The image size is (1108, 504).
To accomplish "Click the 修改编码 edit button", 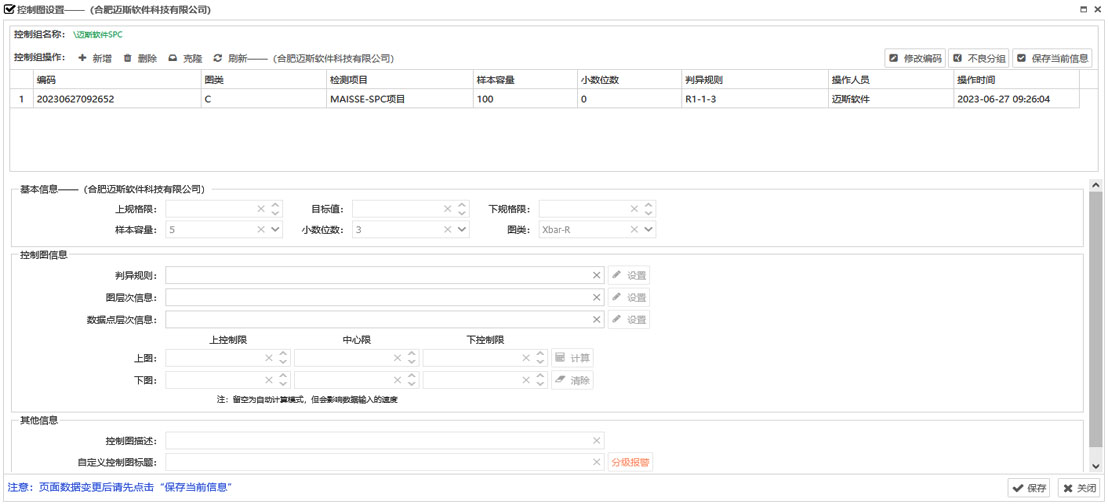I will tap(914, 58).
